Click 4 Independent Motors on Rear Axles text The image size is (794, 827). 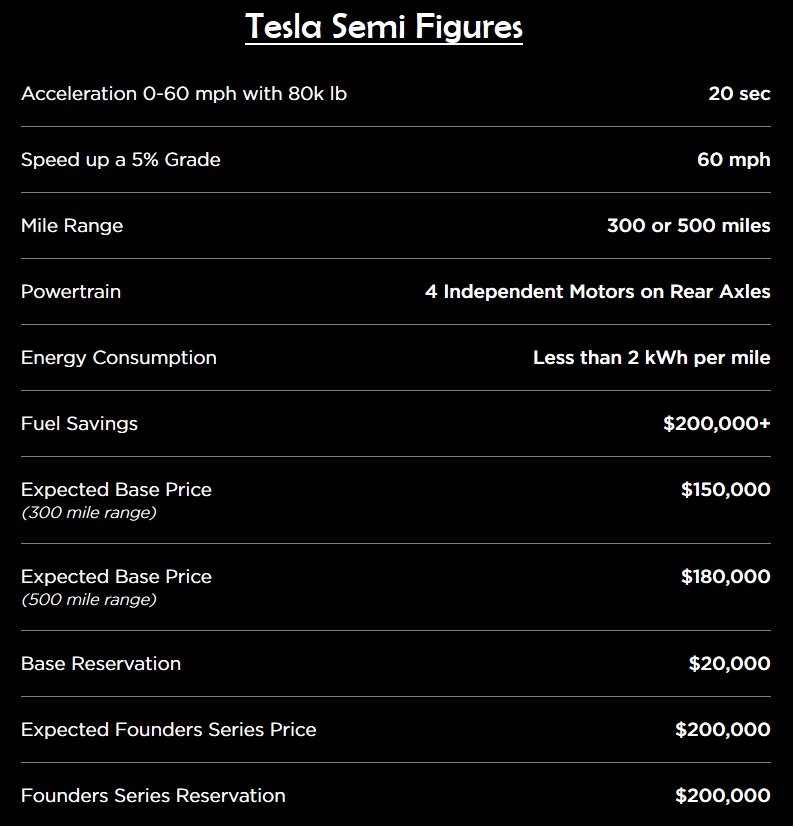[598, 292]
